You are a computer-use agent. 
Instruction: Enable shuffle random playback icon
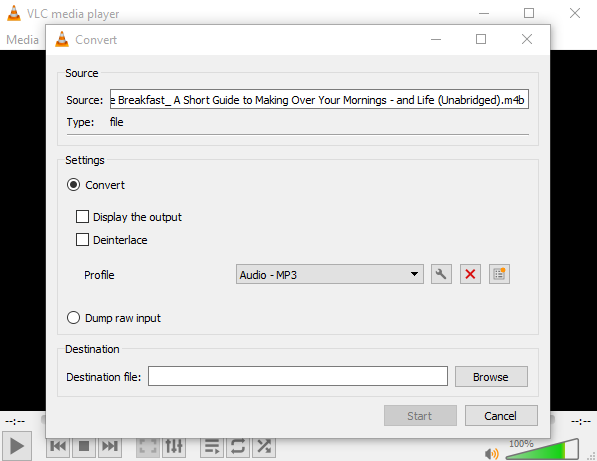pos(264,446)
